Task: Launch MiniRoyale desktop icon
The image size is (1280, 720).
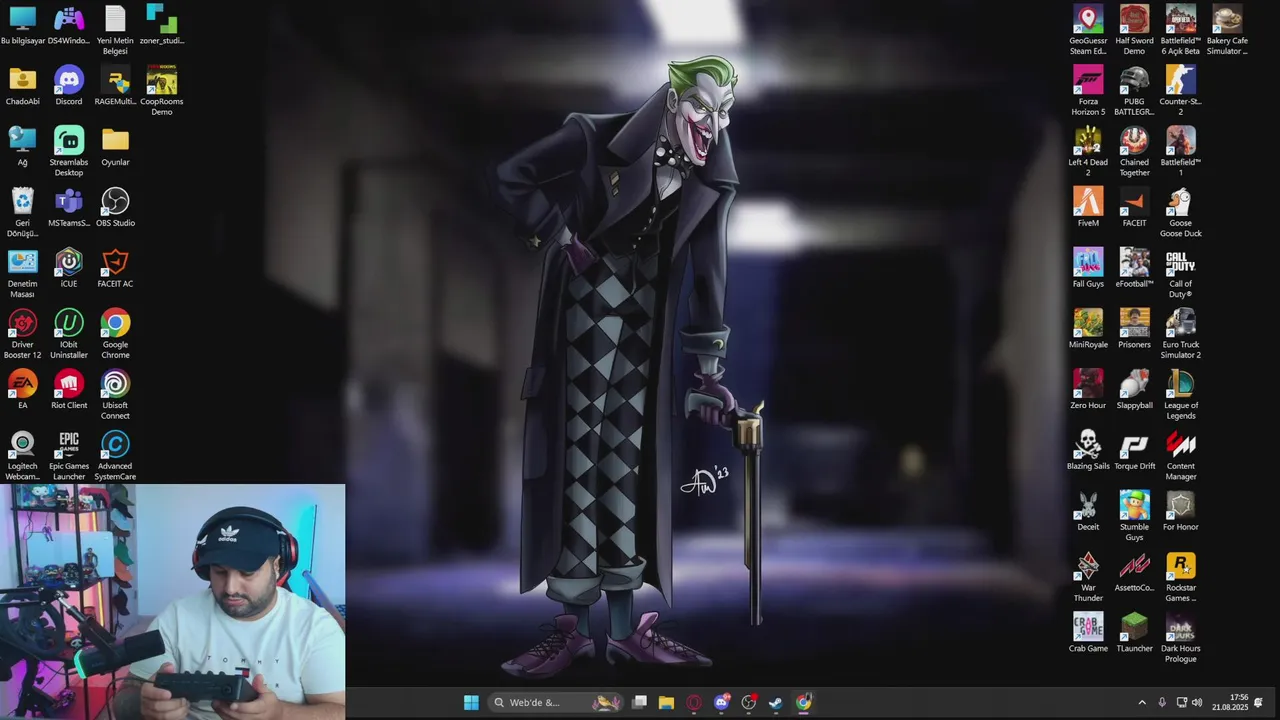Action: (1088, 330)
